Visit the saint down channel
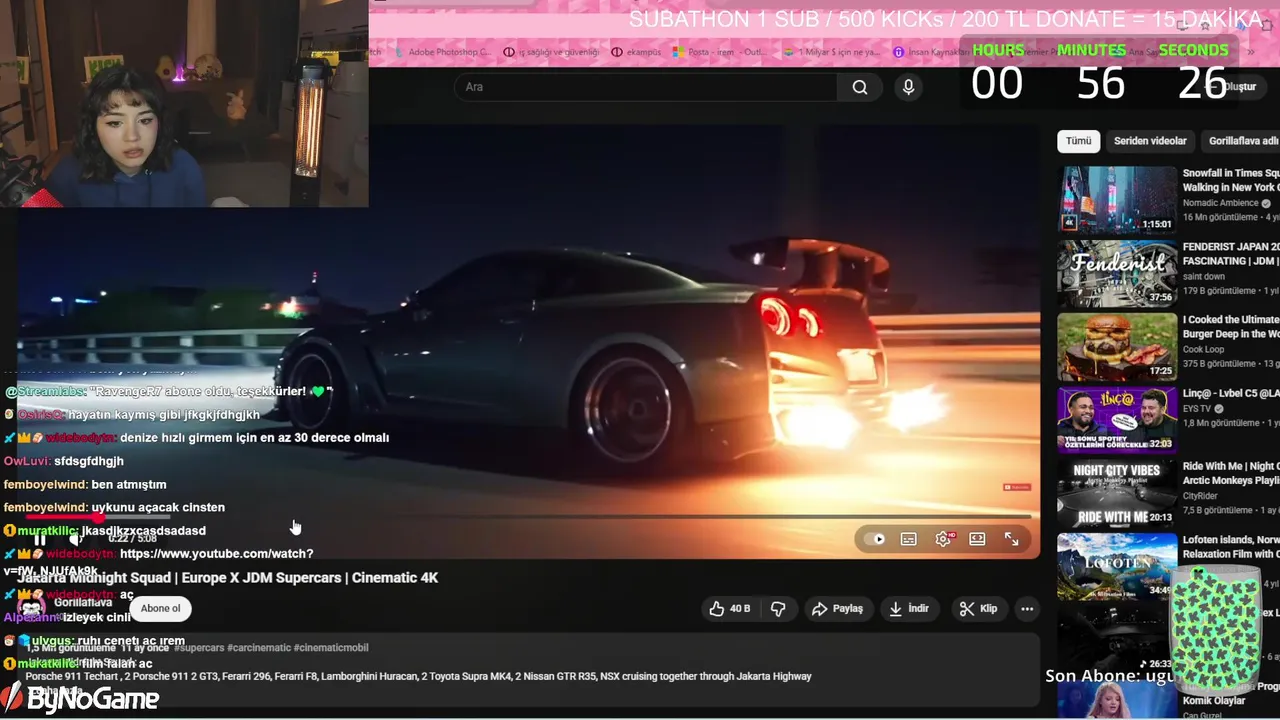 1204,276
